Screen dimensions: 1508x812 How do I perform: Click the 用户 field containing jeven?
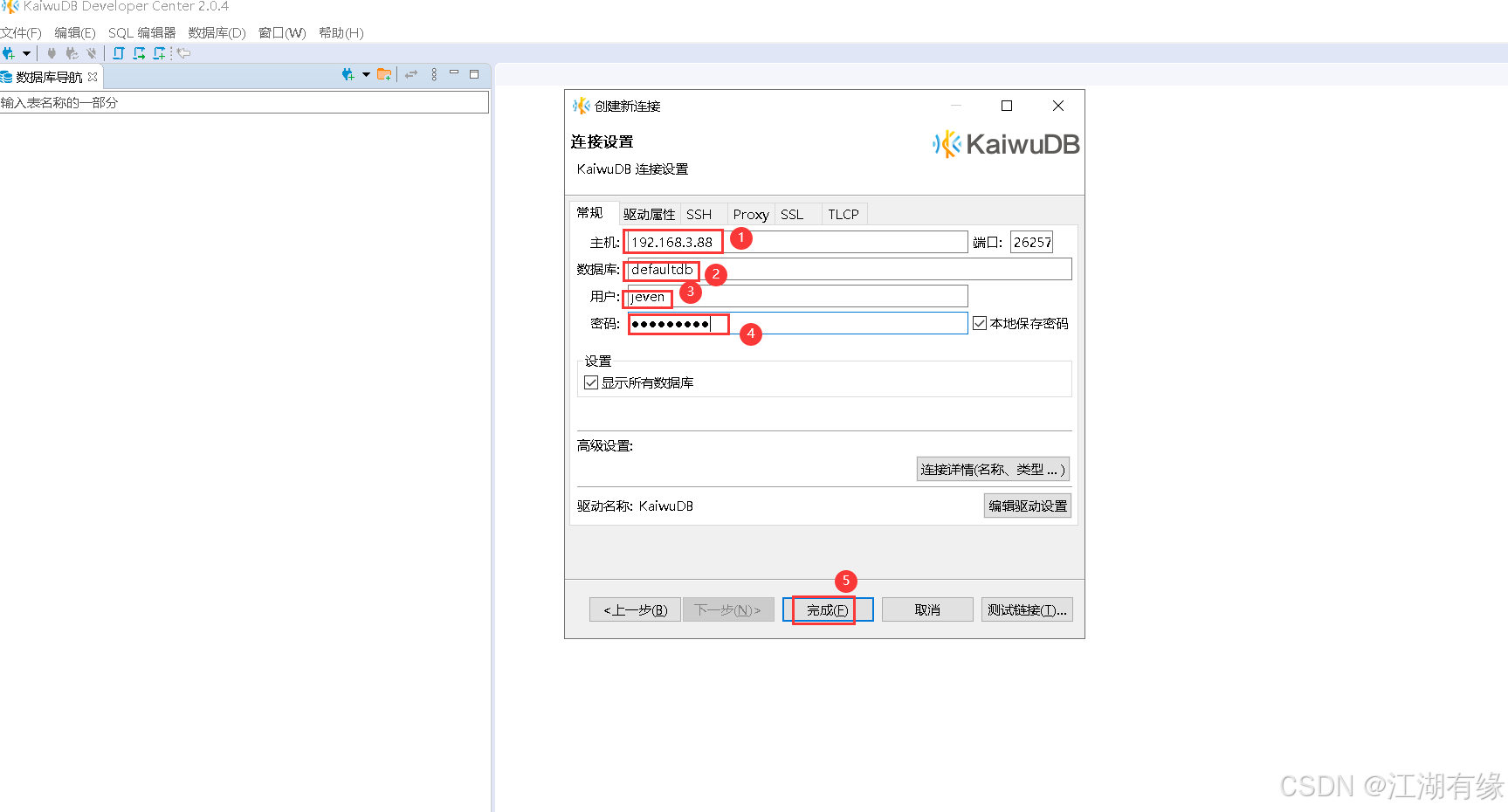click(797, 296)
